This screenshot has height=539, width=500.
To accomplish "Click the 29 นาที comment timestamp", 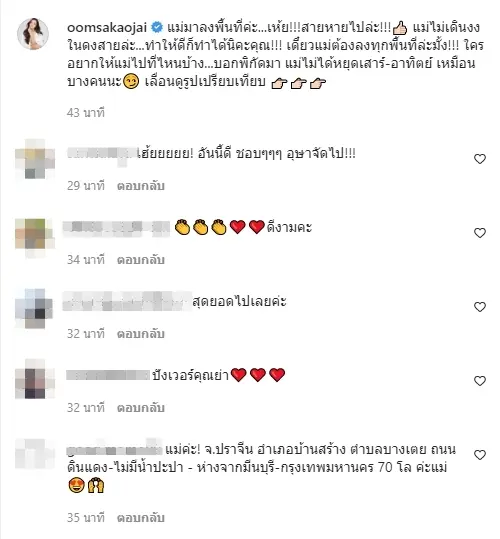I will [86, 186].
